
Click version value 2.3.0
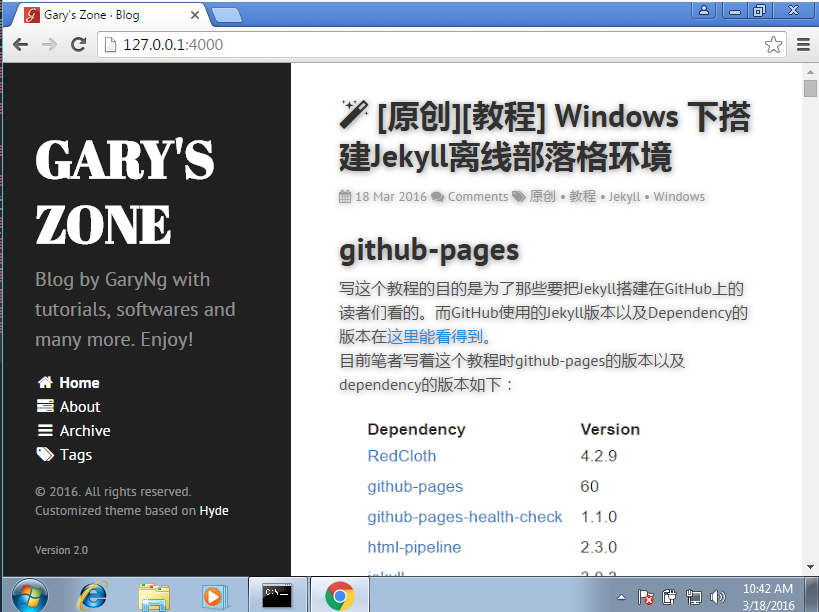(x=599, y=547)
